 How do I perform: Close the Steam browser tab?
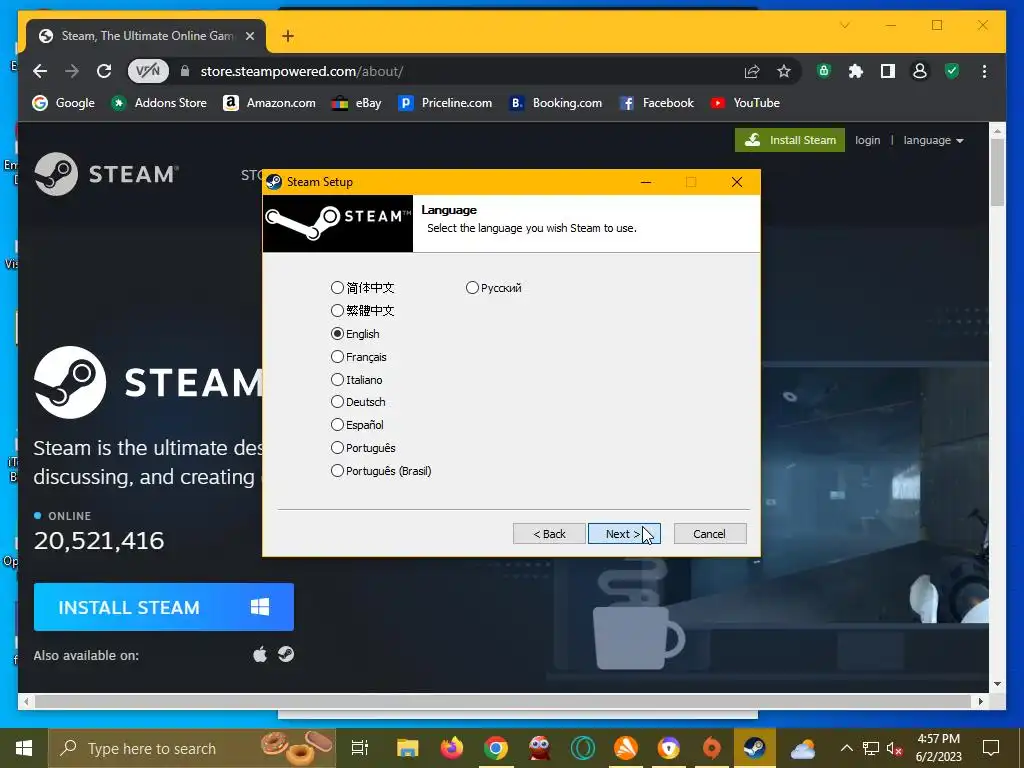coord(249,36)
